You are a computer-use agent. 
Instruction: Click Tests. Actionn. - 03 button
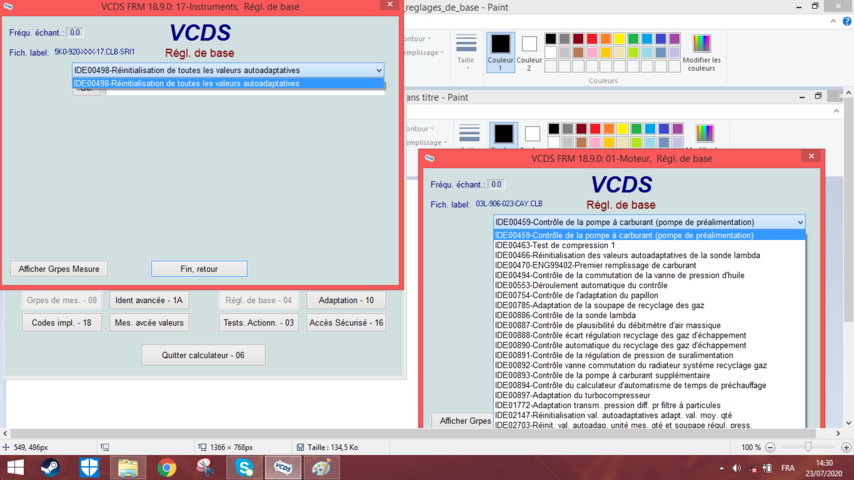(259, 323)
